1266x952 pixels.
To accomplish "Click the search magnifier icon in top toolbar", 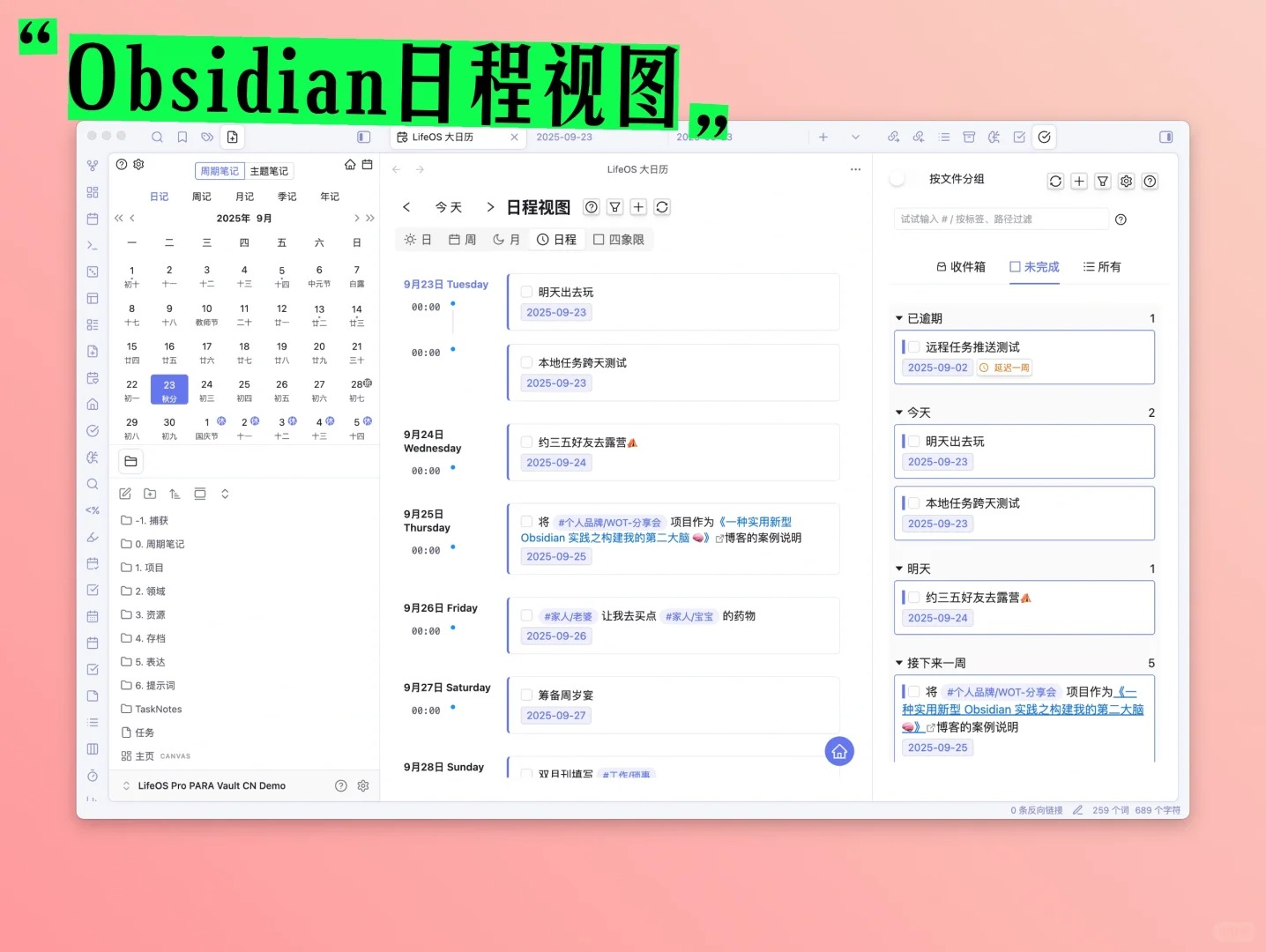I will point(157,137).
